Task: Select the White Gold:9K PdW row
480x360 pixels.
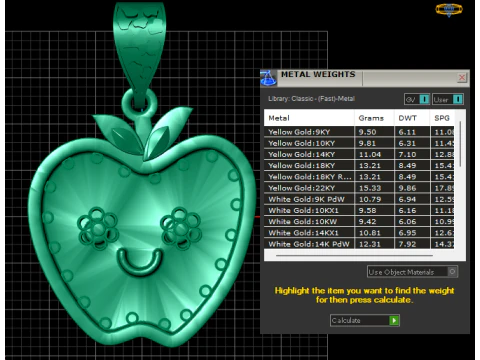Action: coord(359,199)
